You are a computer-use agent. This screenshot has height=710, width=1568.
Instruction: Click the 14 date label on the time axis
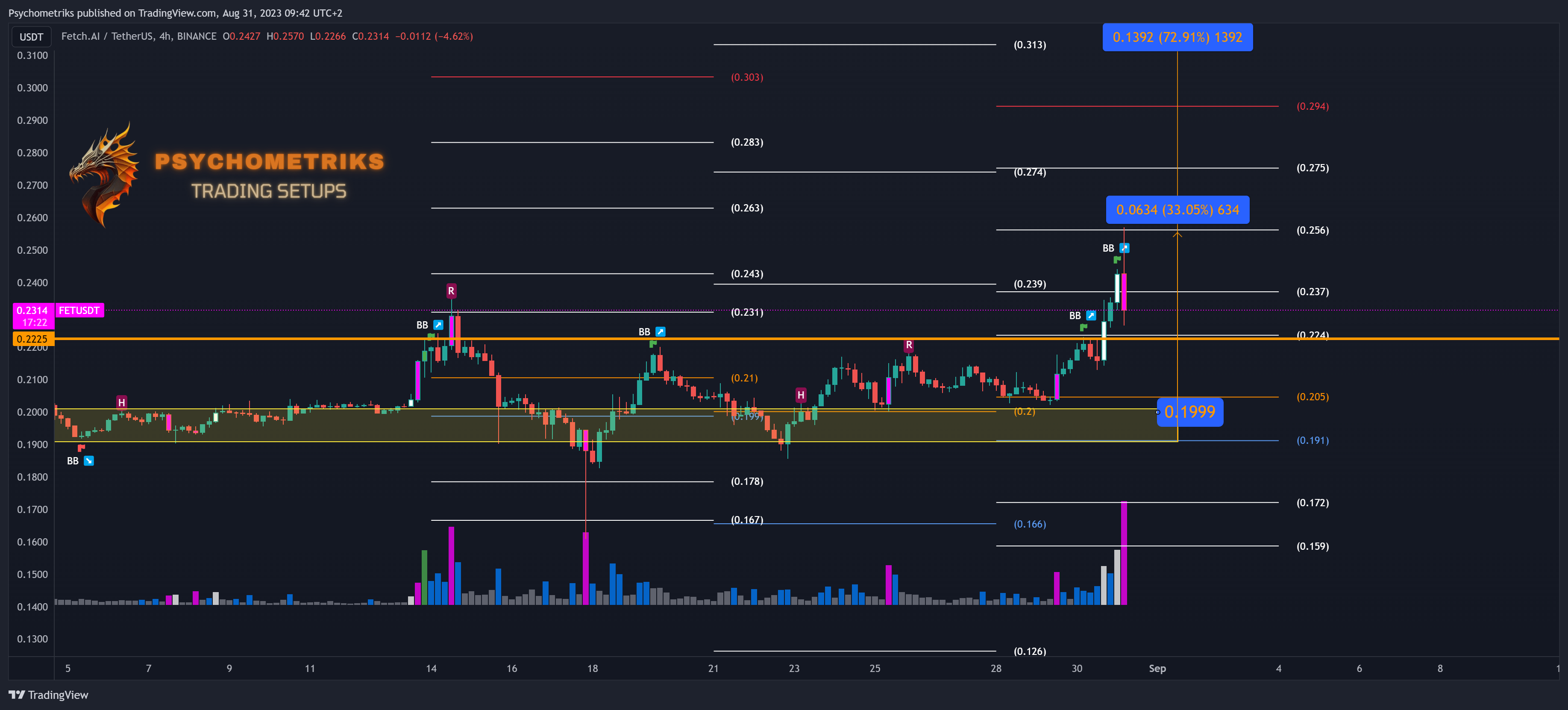[431, 669]
